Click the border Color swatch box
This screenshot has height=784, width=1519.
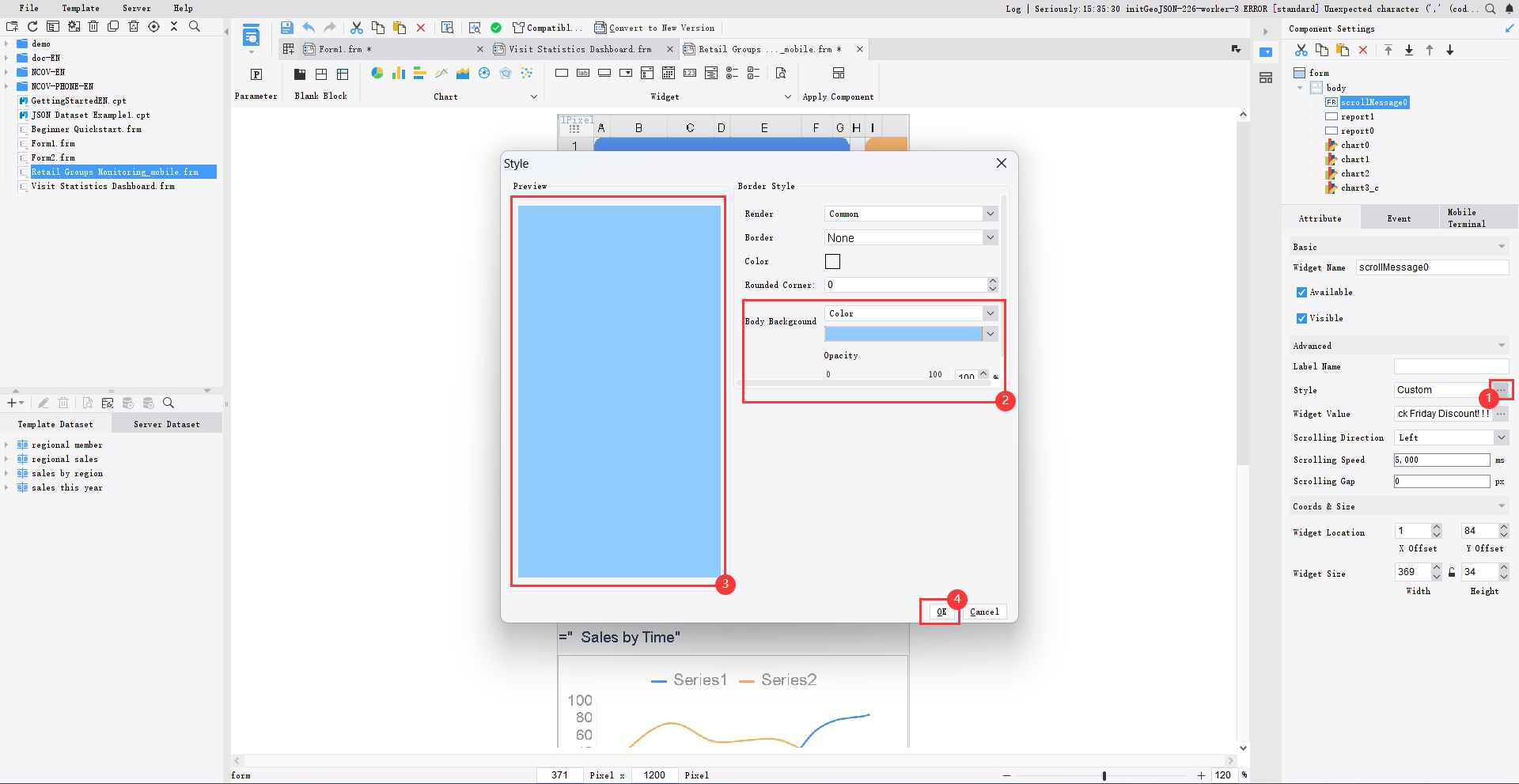coord(832,261)
